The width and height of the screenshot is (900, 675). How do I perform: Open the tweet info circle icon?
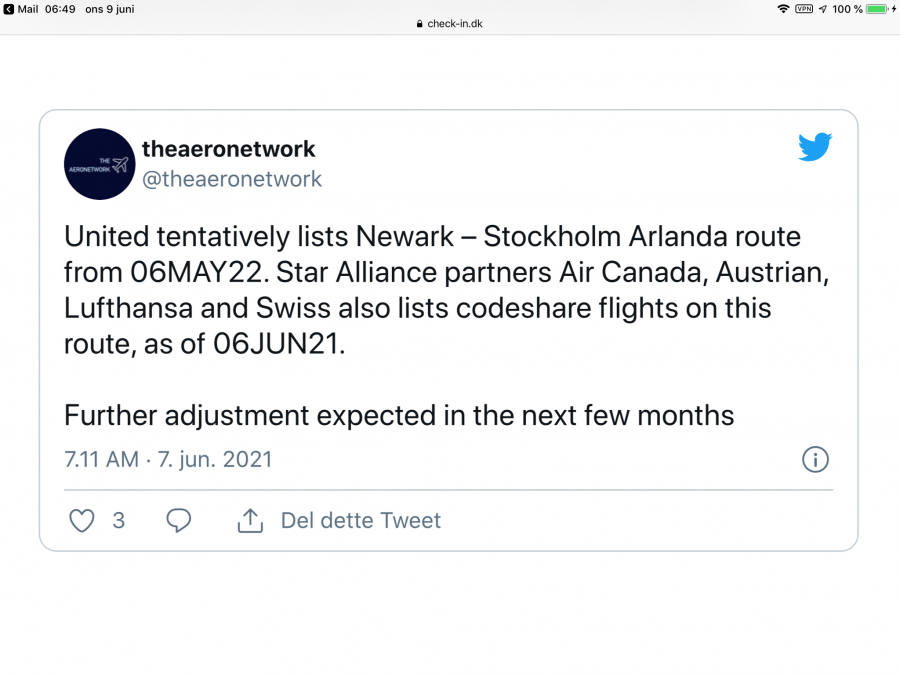(x=815, y=460)
